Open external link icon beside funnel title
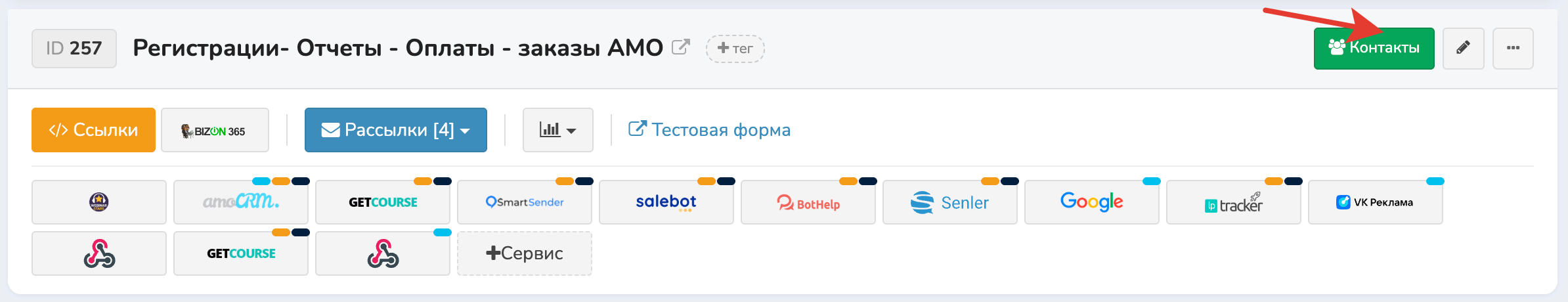The image size is (1568, 302). tap(681, 47)
